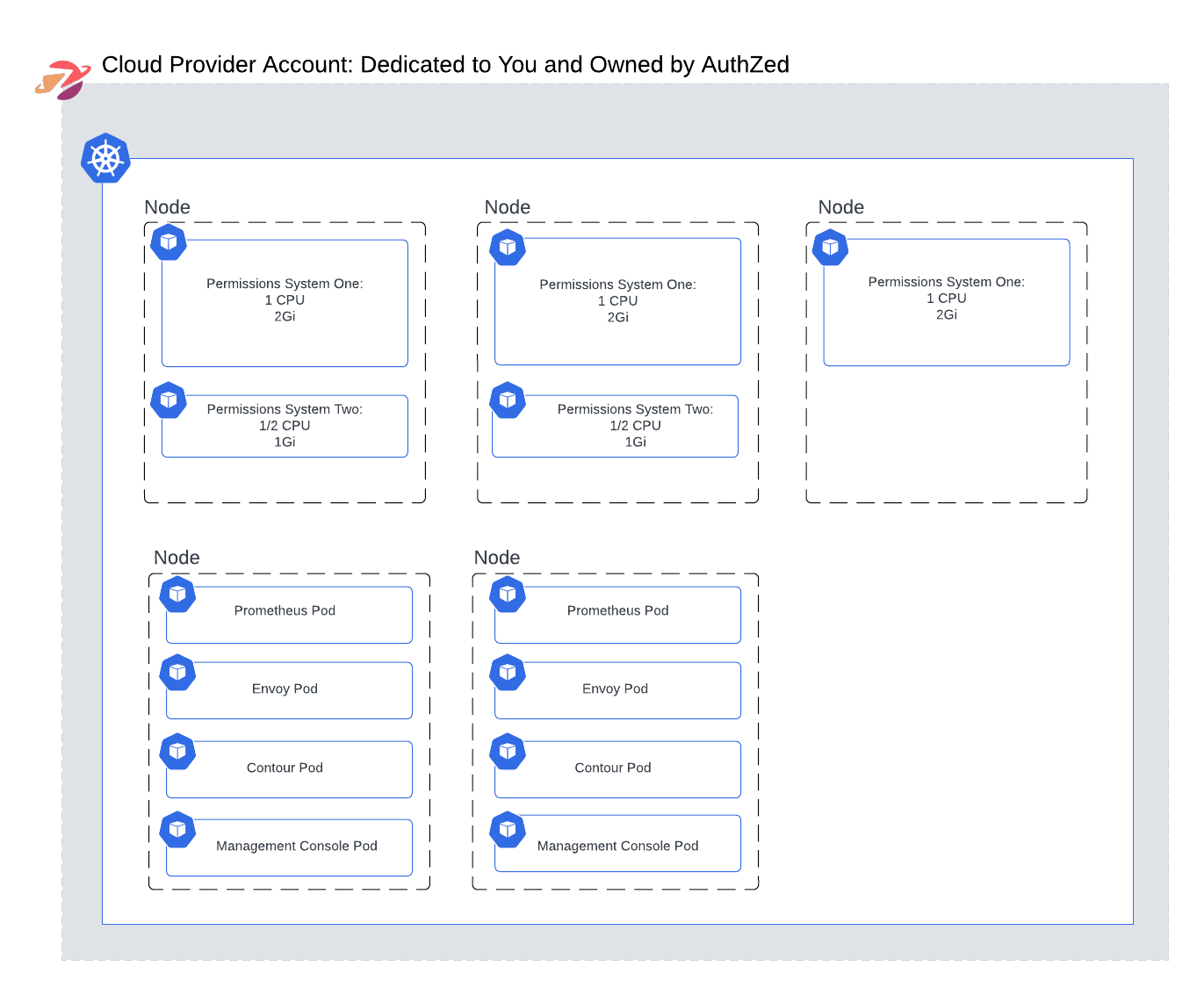Select the 'Node' label above the bottom-right node
This screenshot has width=1204, height=995.
497,558
